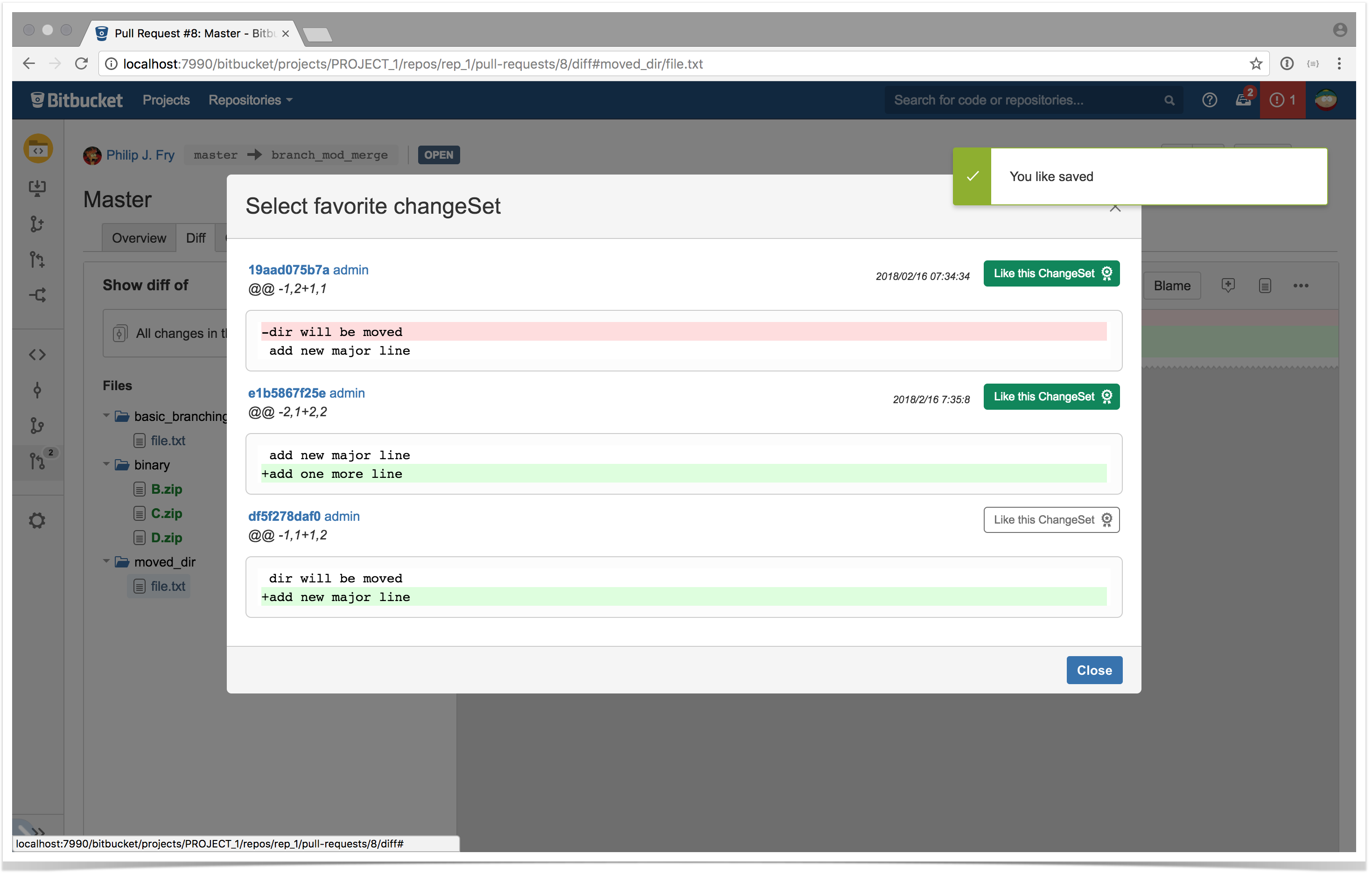Open the help question mark icon
This screenshot has width=1372, height=875.
click(1209, 100)
